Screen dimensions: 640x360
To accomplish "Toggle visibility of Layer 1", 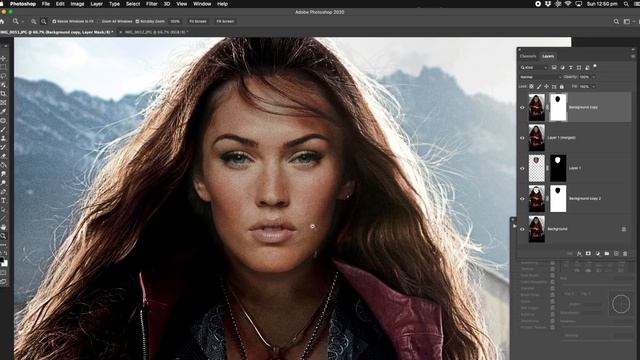I will click(522, 168).
